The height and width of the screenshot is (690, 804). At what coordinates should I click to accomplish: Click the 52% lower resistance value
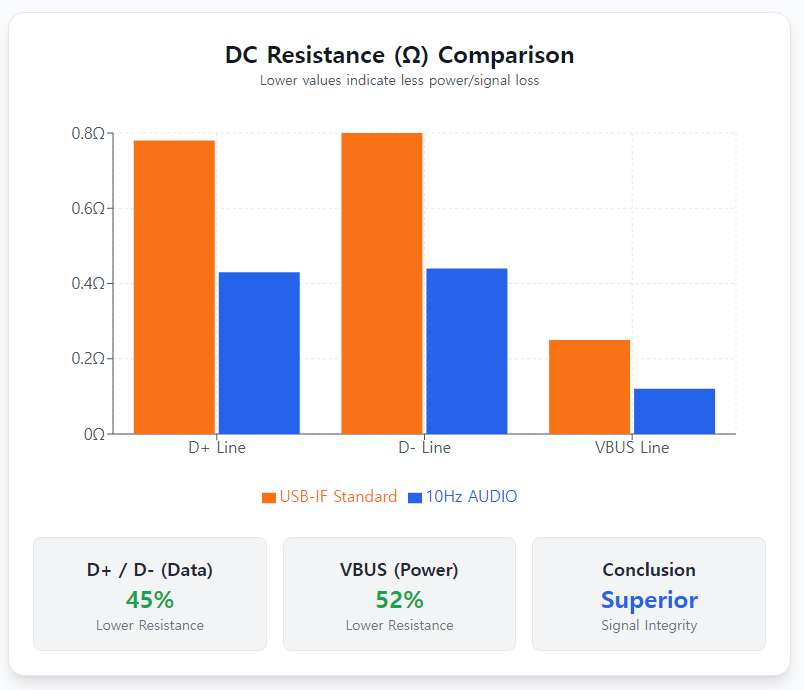click(399, 600)
